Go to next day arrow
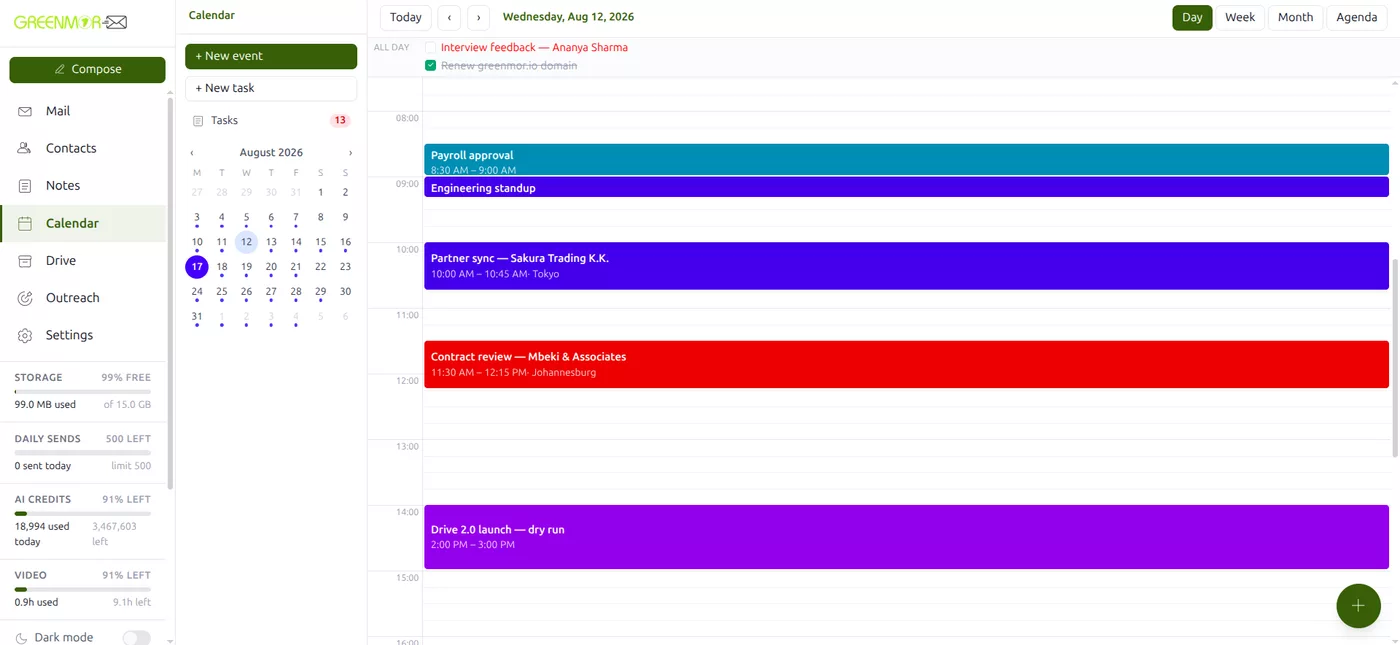 tap(479, 17)
